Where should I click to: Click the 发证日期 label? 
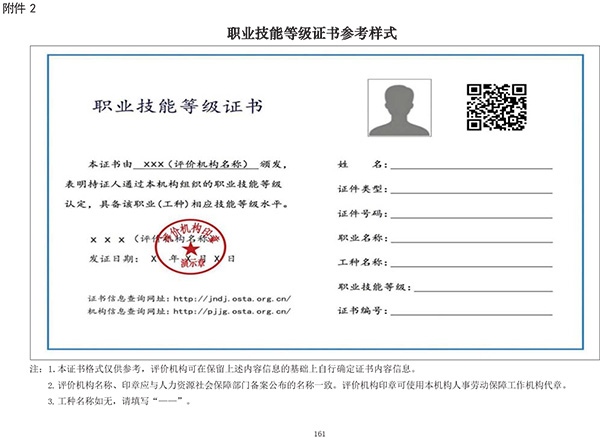click(113, 259)
